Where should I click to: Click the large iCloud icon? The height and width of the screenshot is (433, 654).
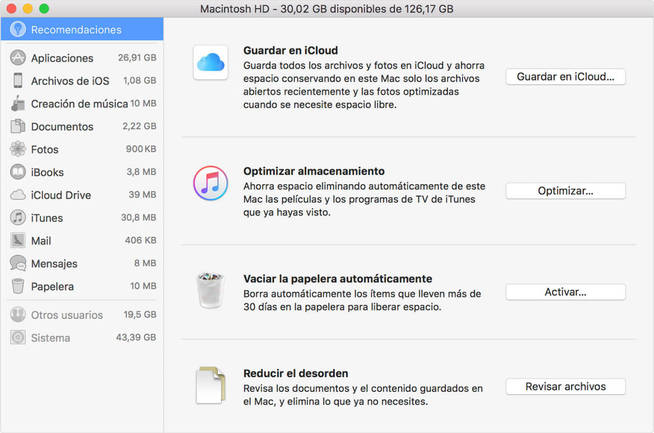211,63
